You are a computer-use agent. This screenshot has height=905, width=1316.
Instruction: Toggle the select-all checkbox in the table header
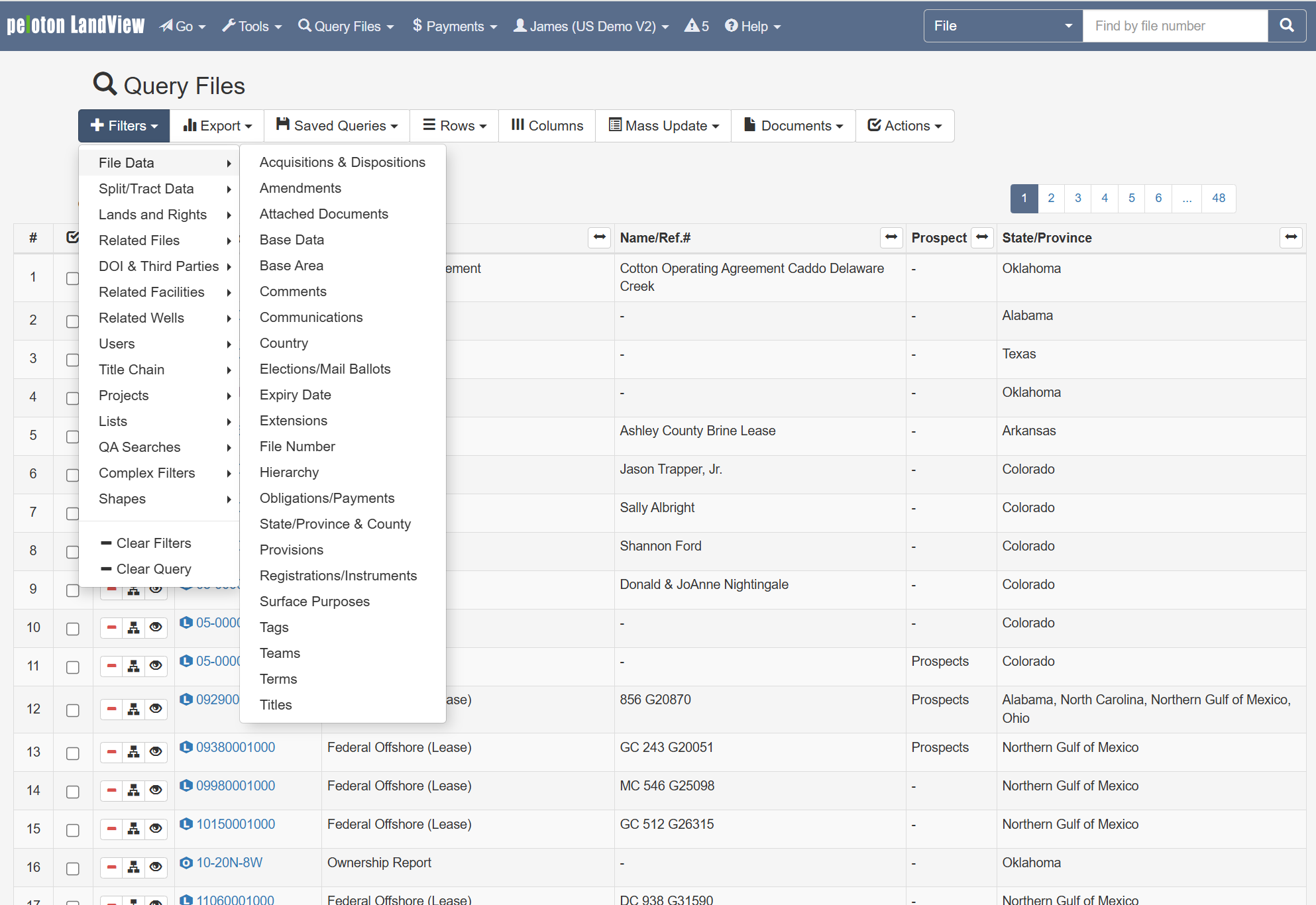click(72, 237)
